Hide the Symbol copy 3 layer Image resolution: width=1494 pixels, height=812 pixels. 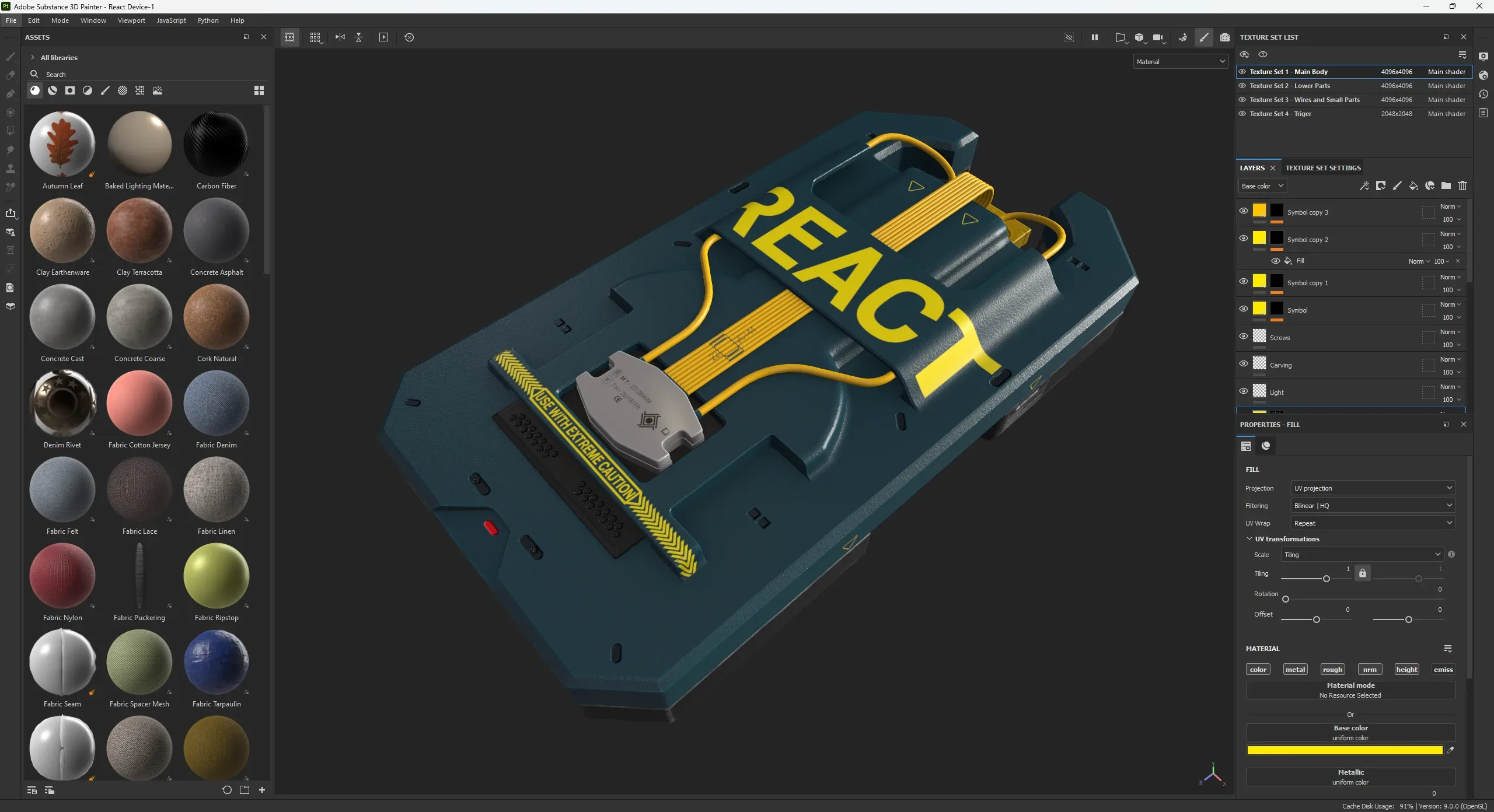coord(1244,211)
